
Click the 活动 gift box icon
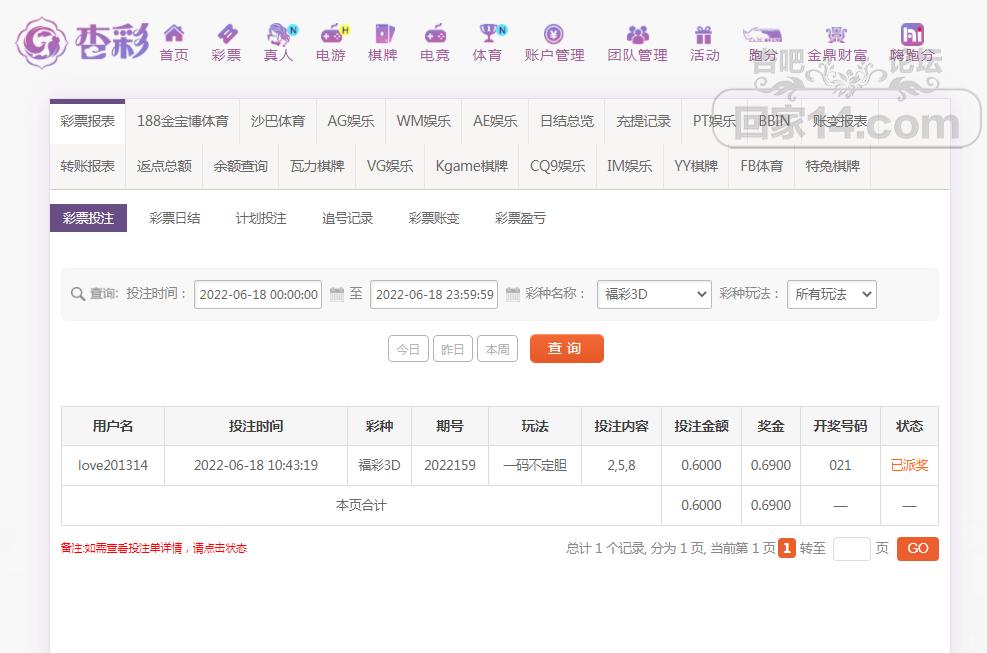pos(704,34)
